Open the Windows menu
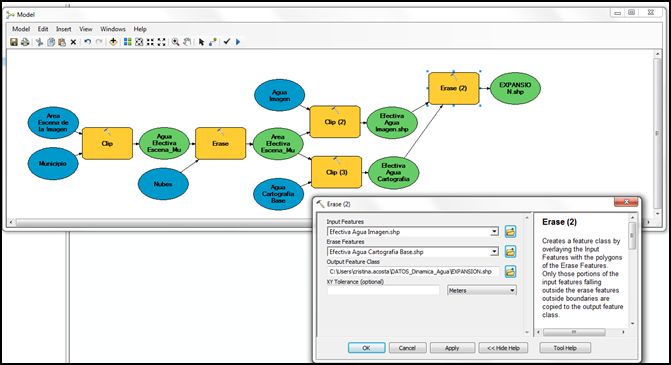The height and width of the screenshot is (365, 671). (113, 29)
